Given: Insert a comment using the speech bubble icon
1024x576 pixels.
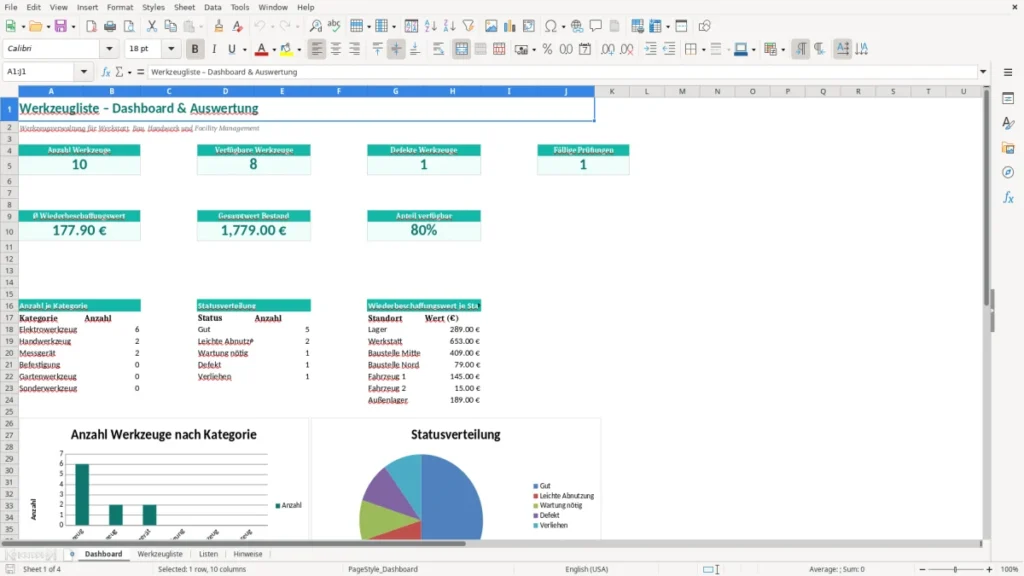Looking at the screenshot, I should [x=596, y=26].
